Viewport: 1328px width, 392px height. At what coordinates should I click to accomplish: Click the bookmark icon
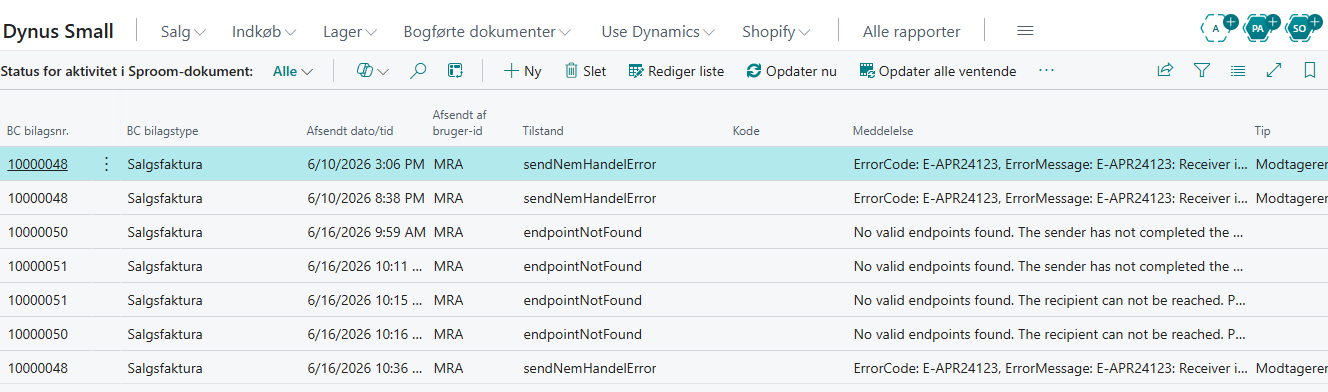1309,71
